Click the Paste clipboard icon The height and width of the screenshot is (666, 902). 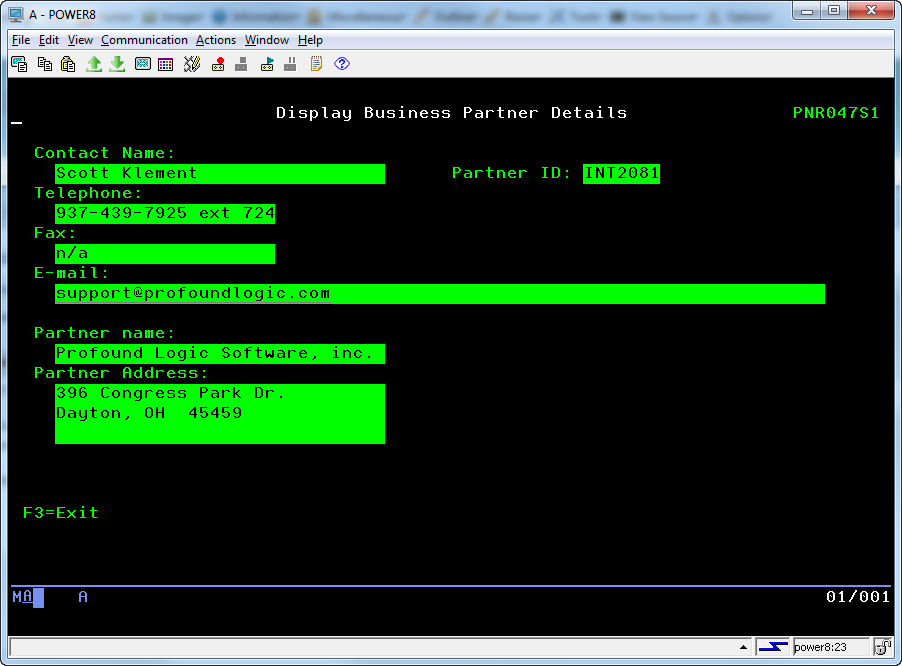point(68,64)
